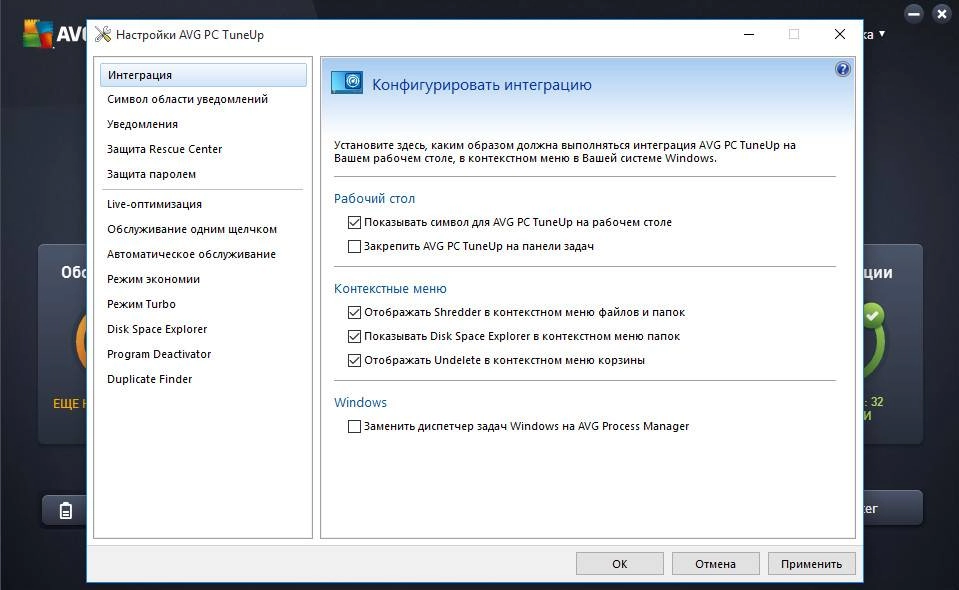The height and width of the screenshot is (590, 959).
Task: Click the AVG logo in the background window
Action: point(38,34)
